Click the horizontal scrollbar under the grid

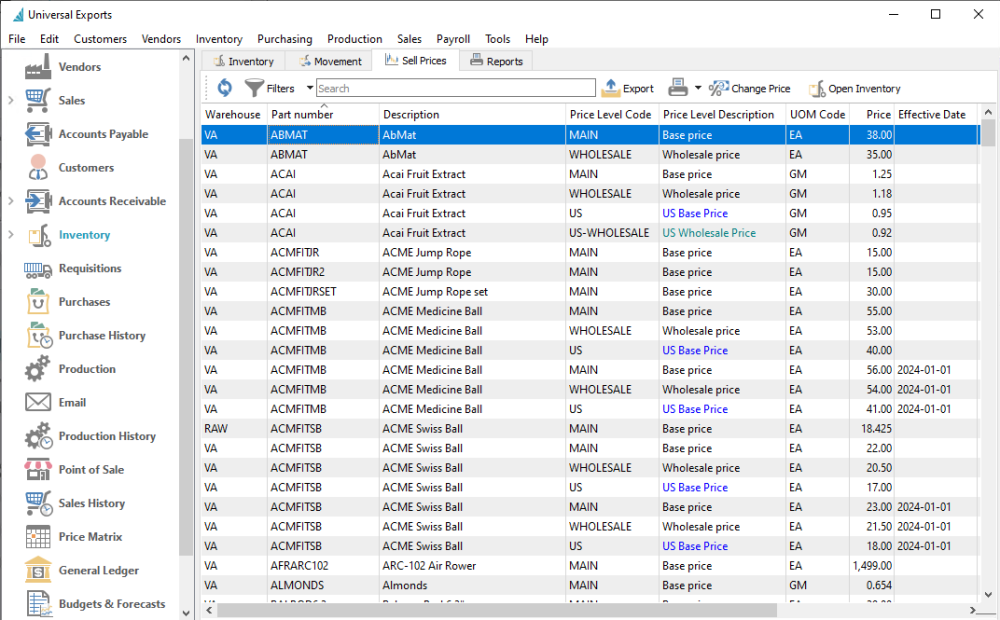[x=496, y=610]
